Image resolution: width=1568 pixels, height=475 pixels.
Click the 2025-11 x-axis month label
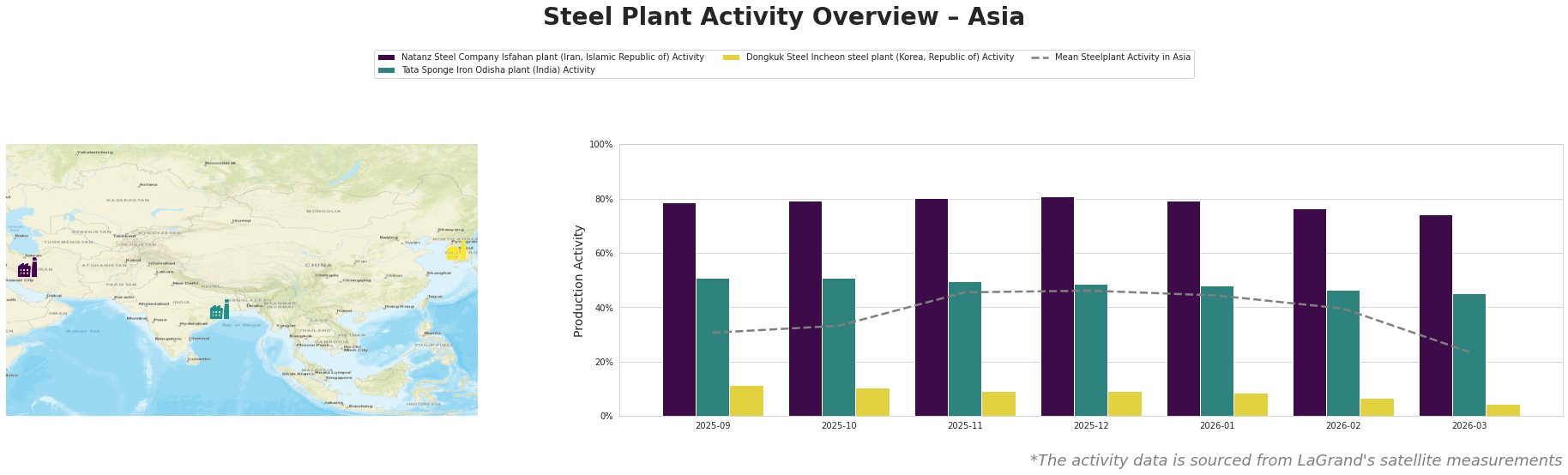(x=965, y=425)
